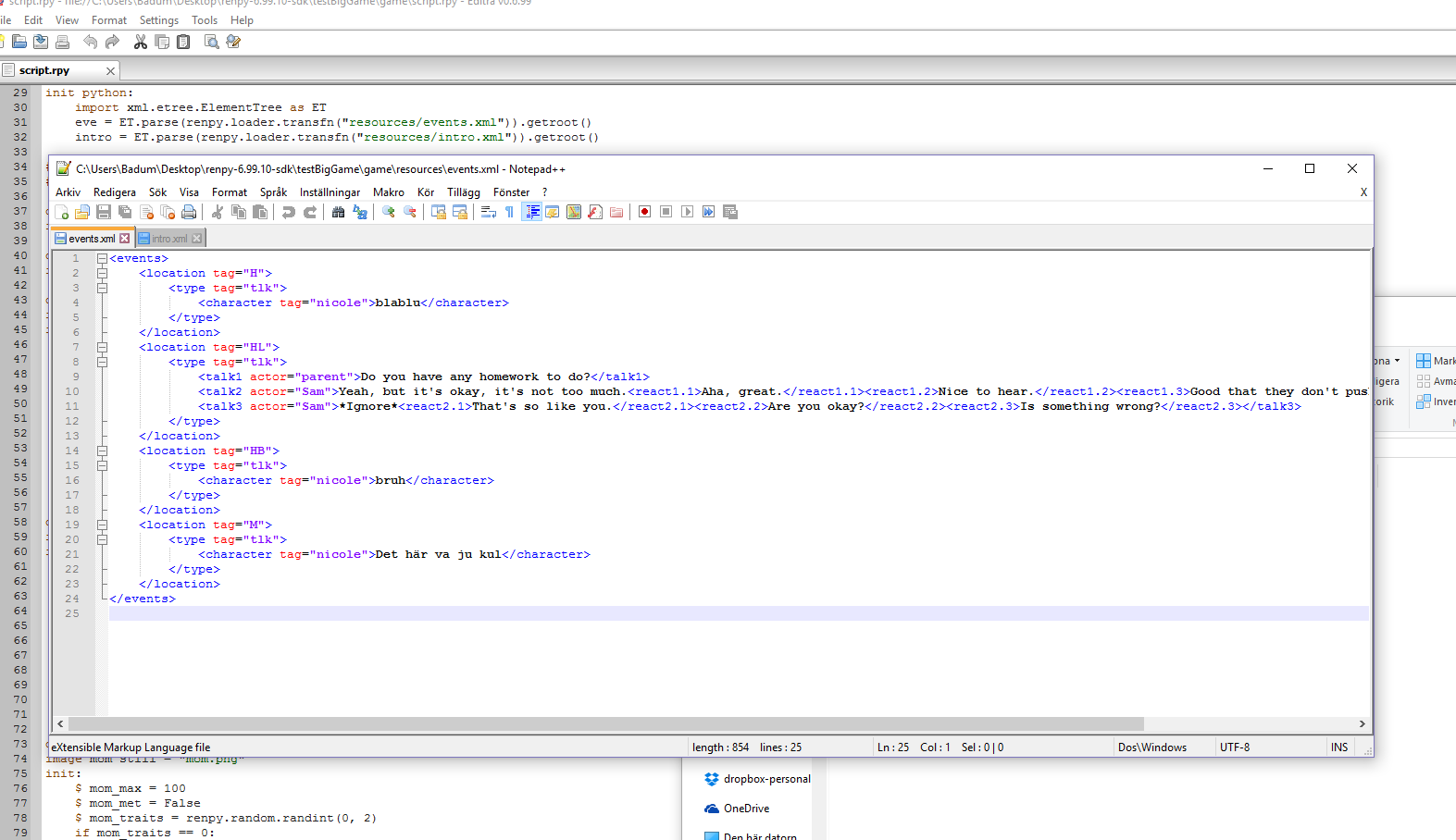Click Notepad++ Zoom In icon

389,212
